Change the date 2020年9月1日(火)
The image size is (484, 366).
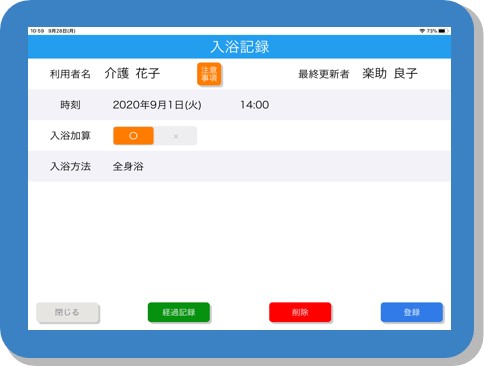tap(157, 105)
